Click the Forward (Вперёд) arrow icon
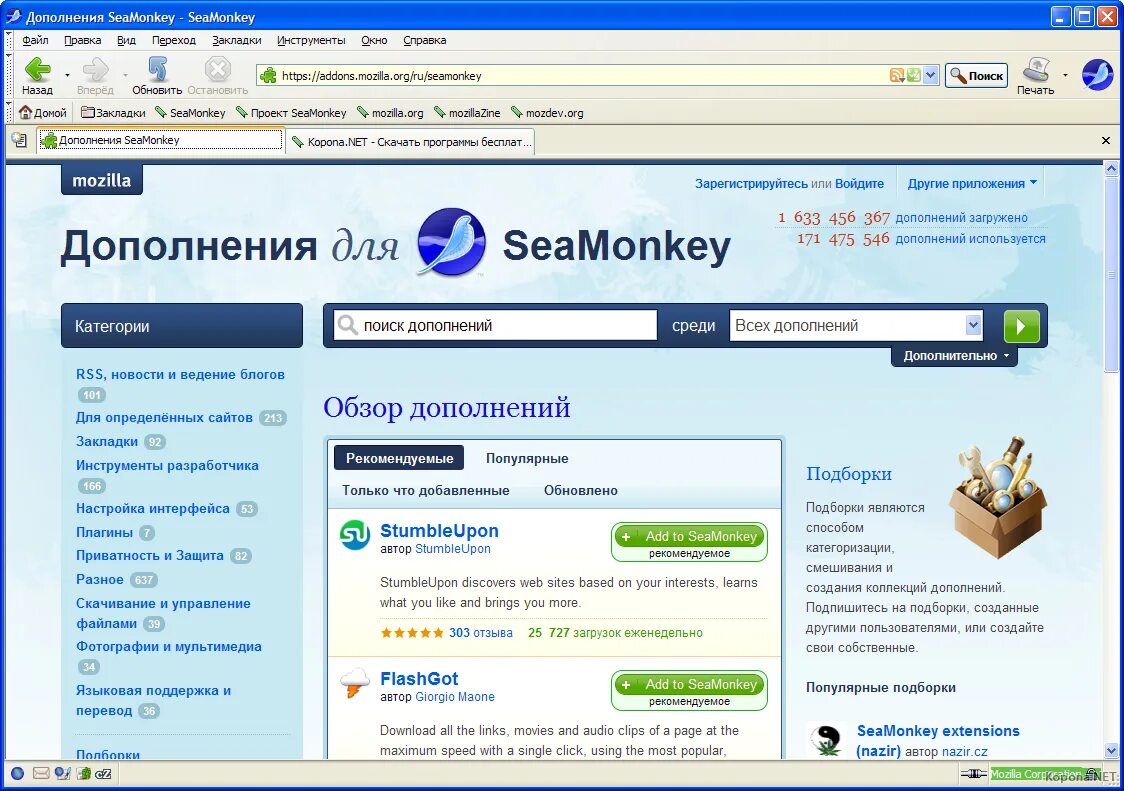This screenshot has height=791, width=1124. 95,70
